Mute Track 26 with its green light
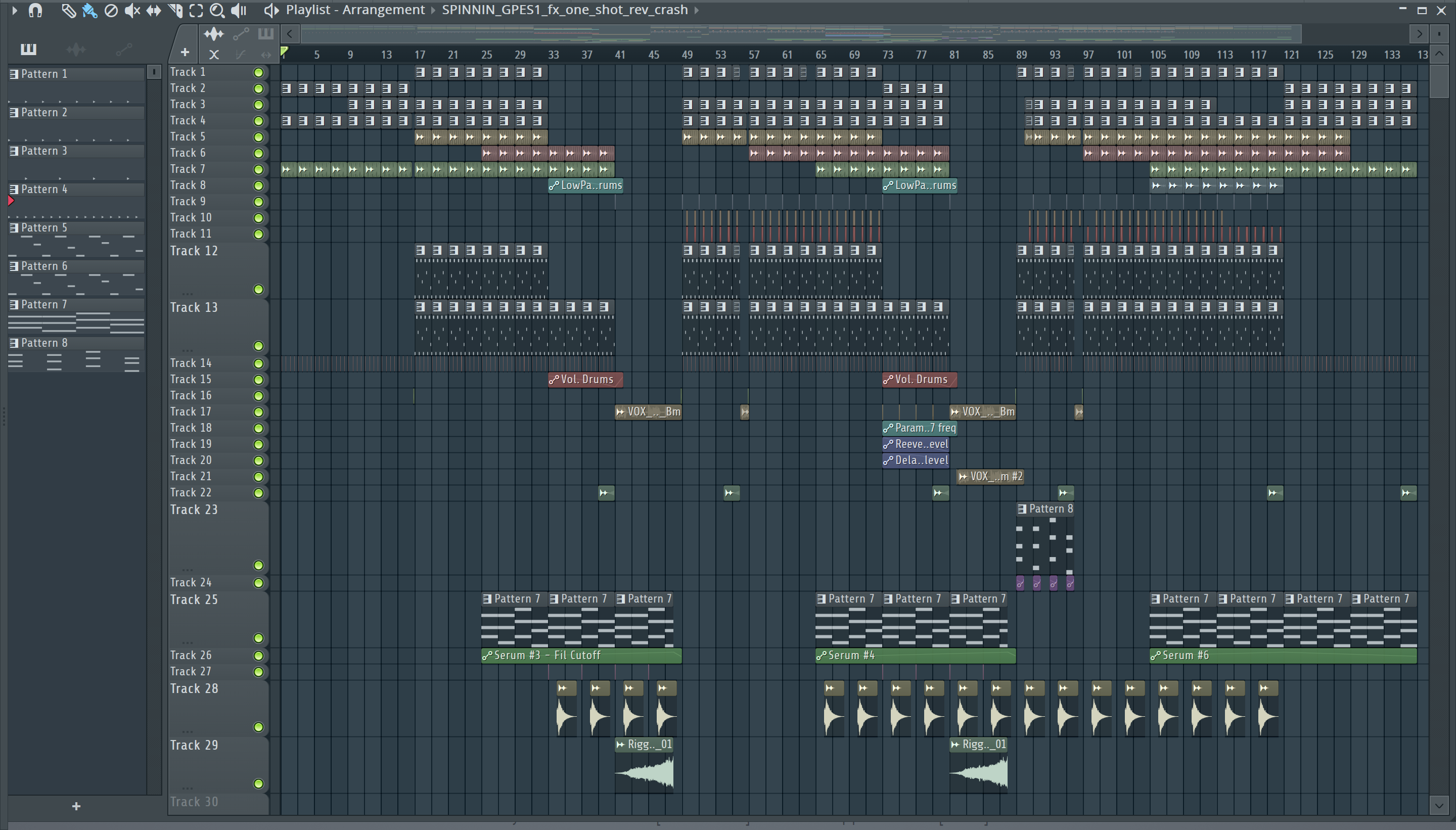This screenshot has height=830, width=1456. click(258, 656)
